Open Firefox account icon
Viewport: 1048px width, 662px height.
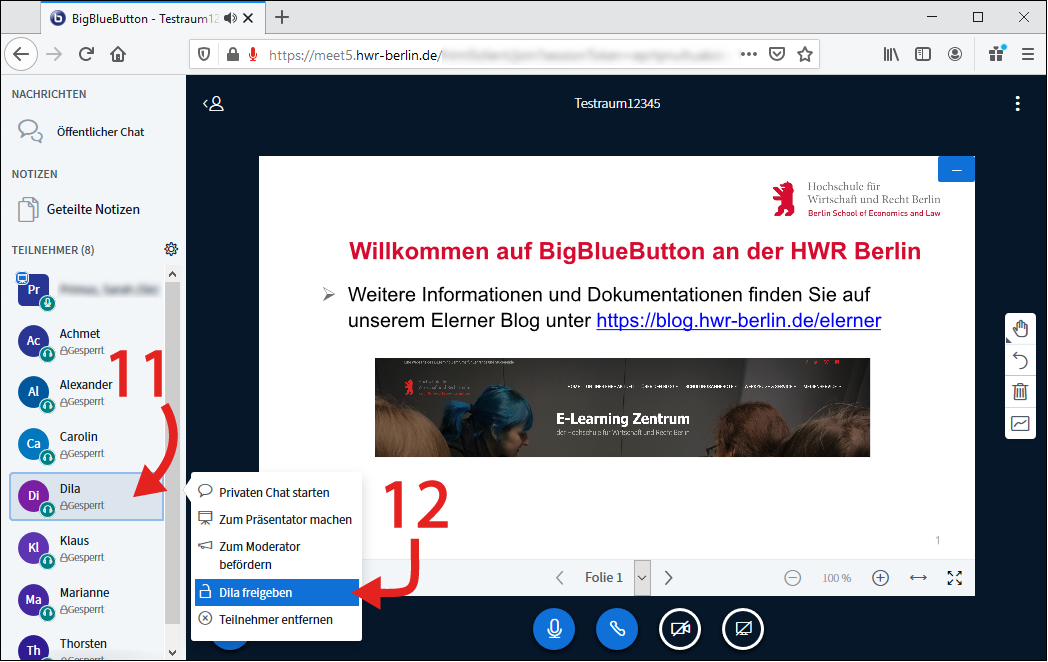point(955,54)
